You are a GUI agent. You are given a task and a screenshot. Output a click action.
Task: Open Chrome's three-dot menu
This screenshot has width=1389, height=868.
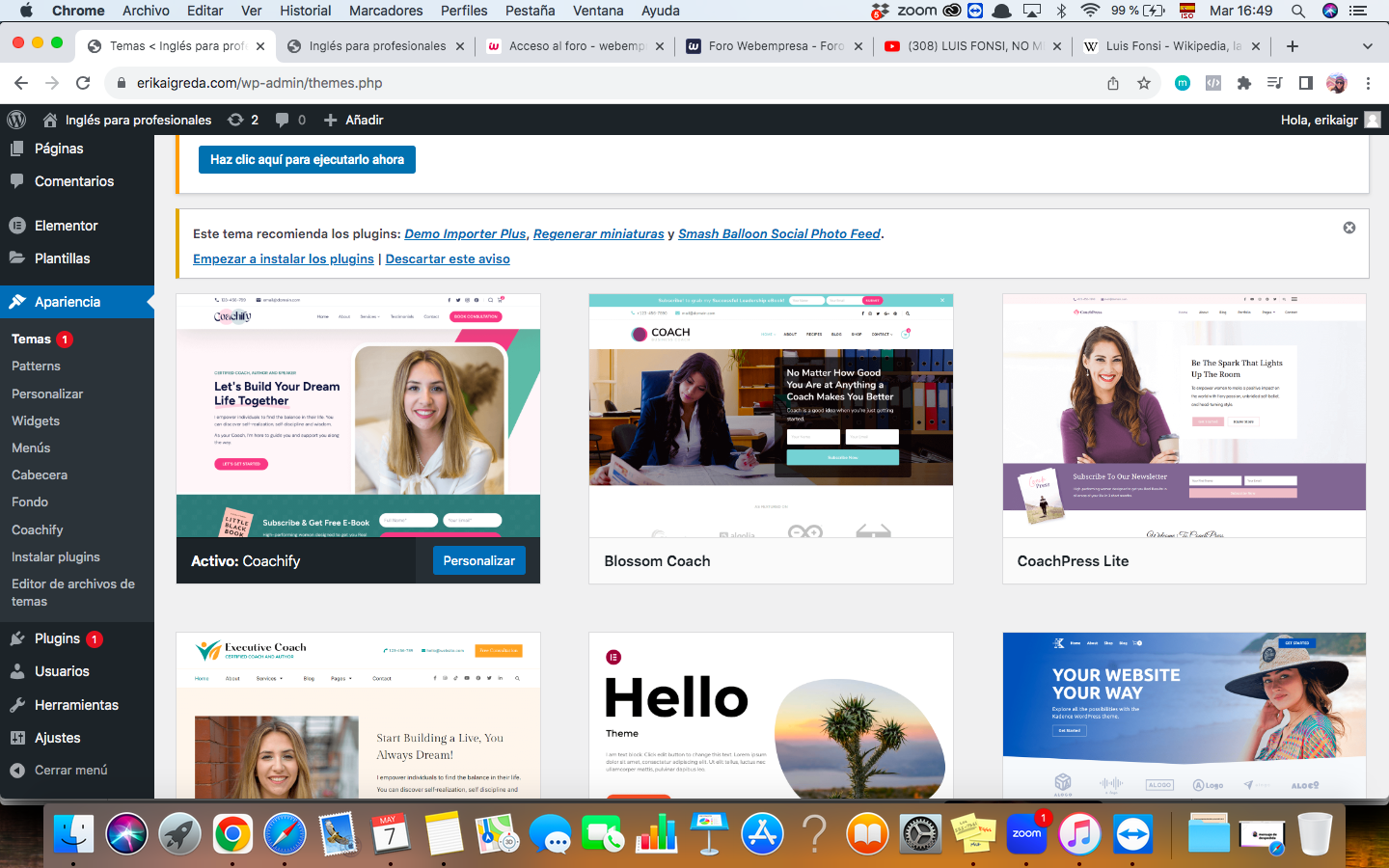tap(1368, 83)
